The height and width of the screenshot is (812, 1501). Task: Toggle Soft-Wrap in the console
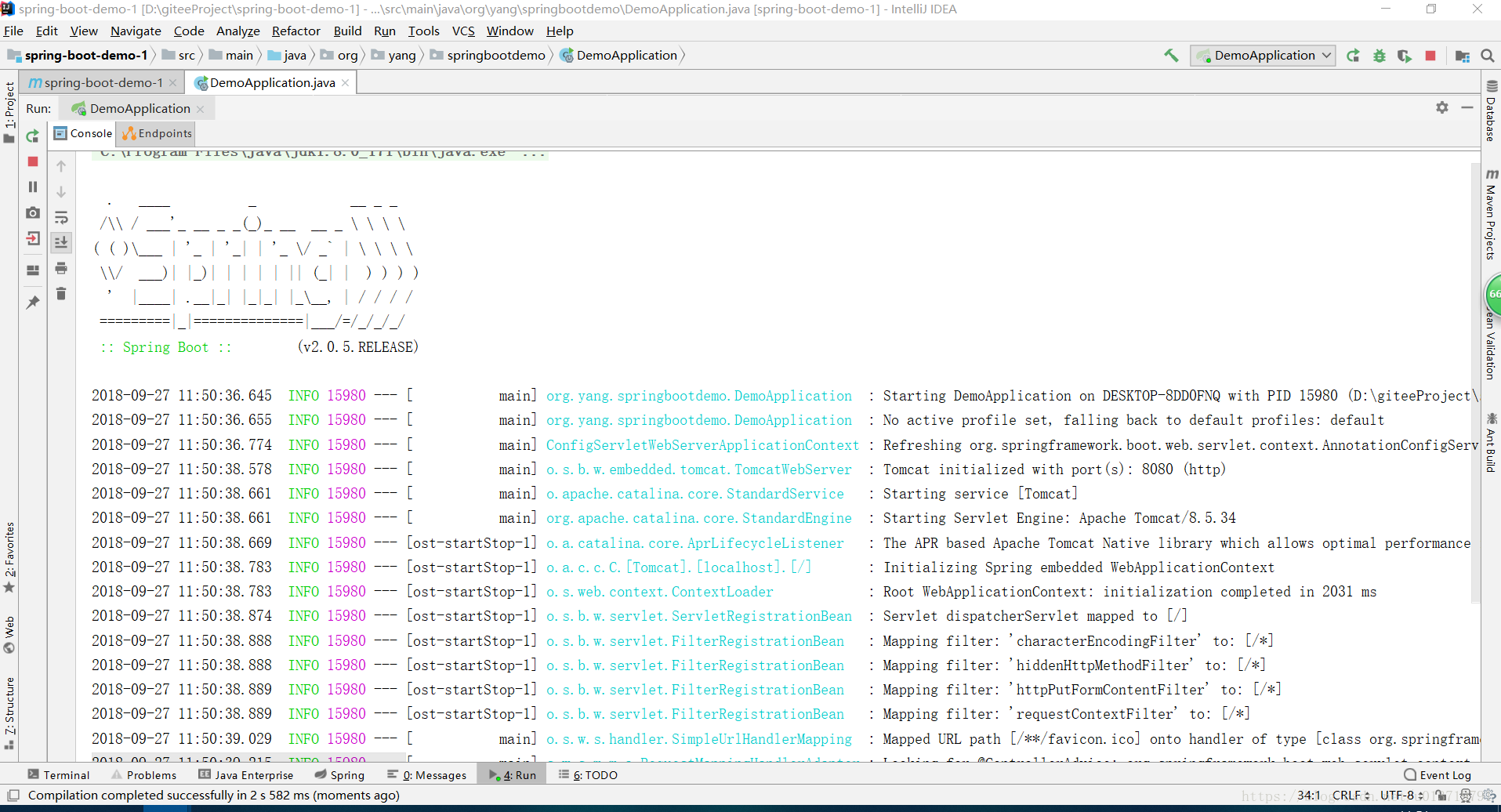pyautogui.click(x=61, y=217)
